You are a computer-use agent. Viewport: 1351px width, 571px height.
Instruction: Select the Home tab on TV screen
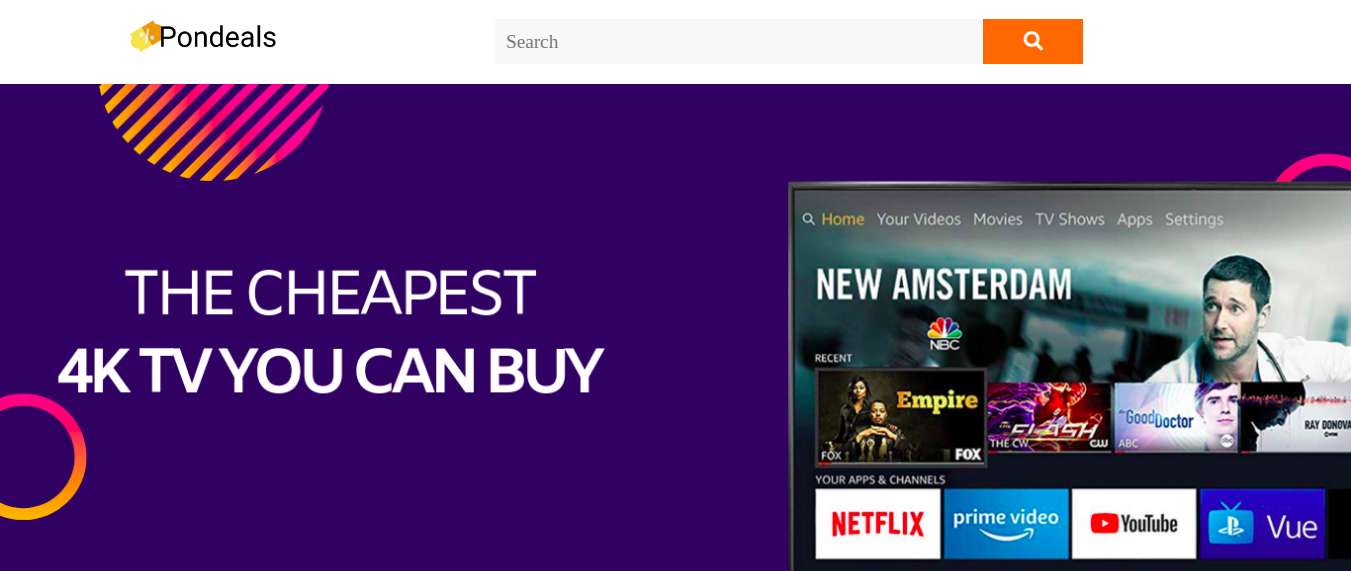point(843,219)
